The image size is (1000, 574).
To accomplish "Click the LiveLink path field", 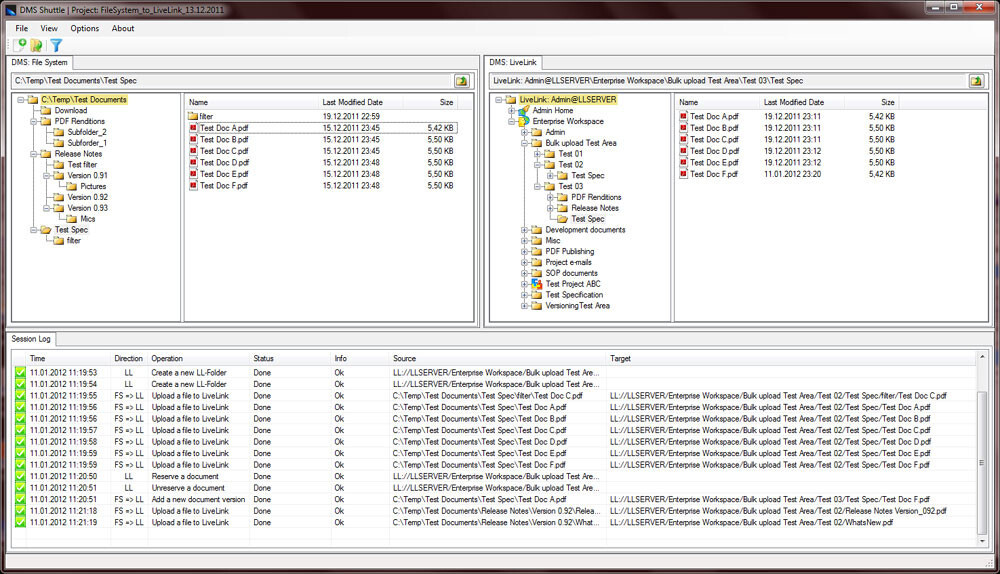I will point(728,81).
